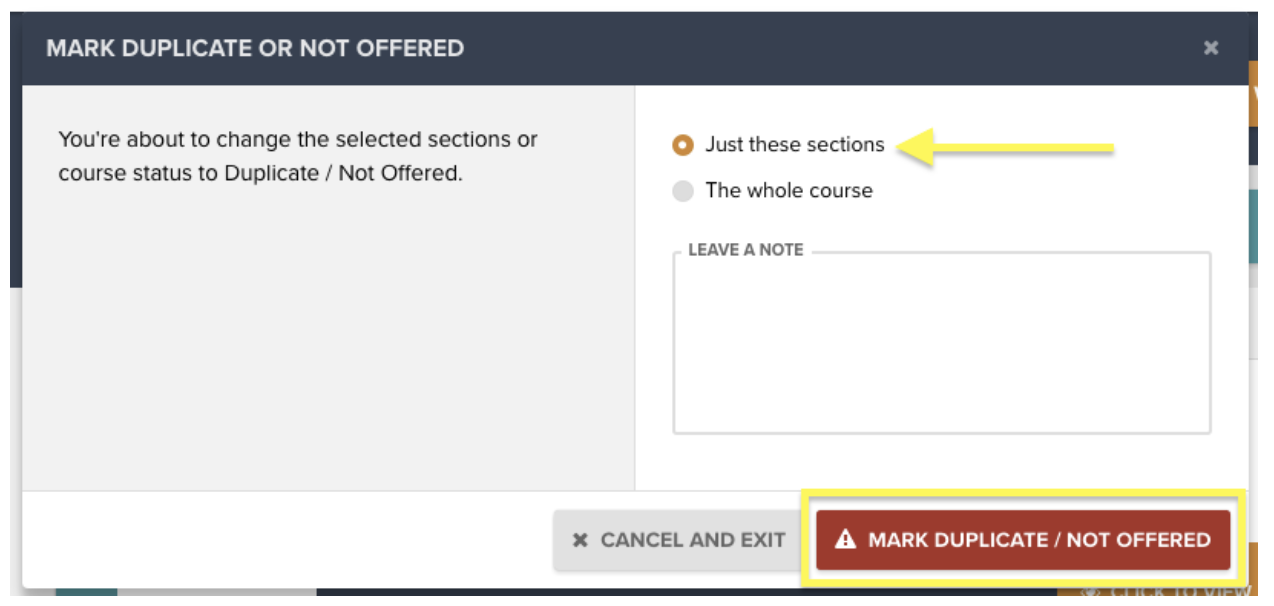Click the Leave a Note field label
Screen dimensions: 1274x606
tap(746, 250)
